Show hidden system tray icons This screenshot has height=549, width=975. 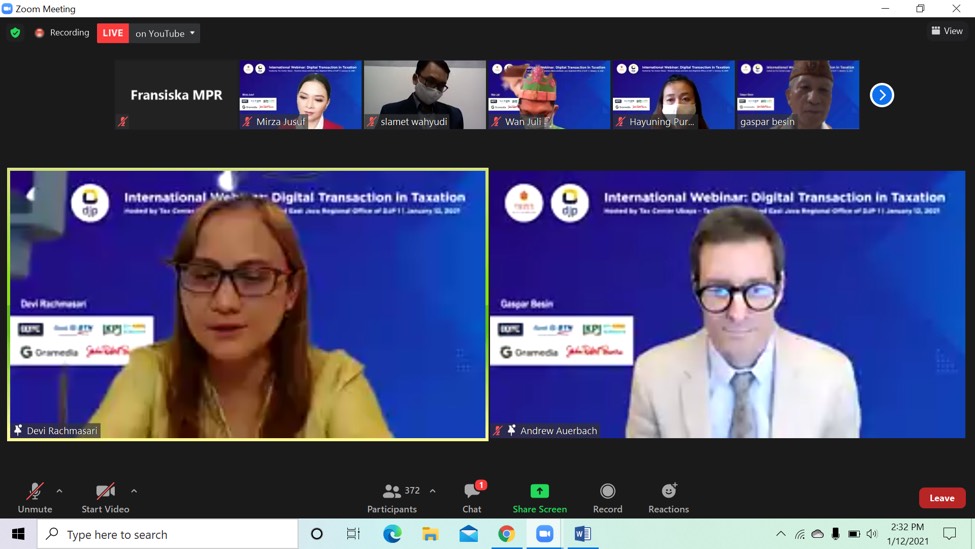point(781,534)
